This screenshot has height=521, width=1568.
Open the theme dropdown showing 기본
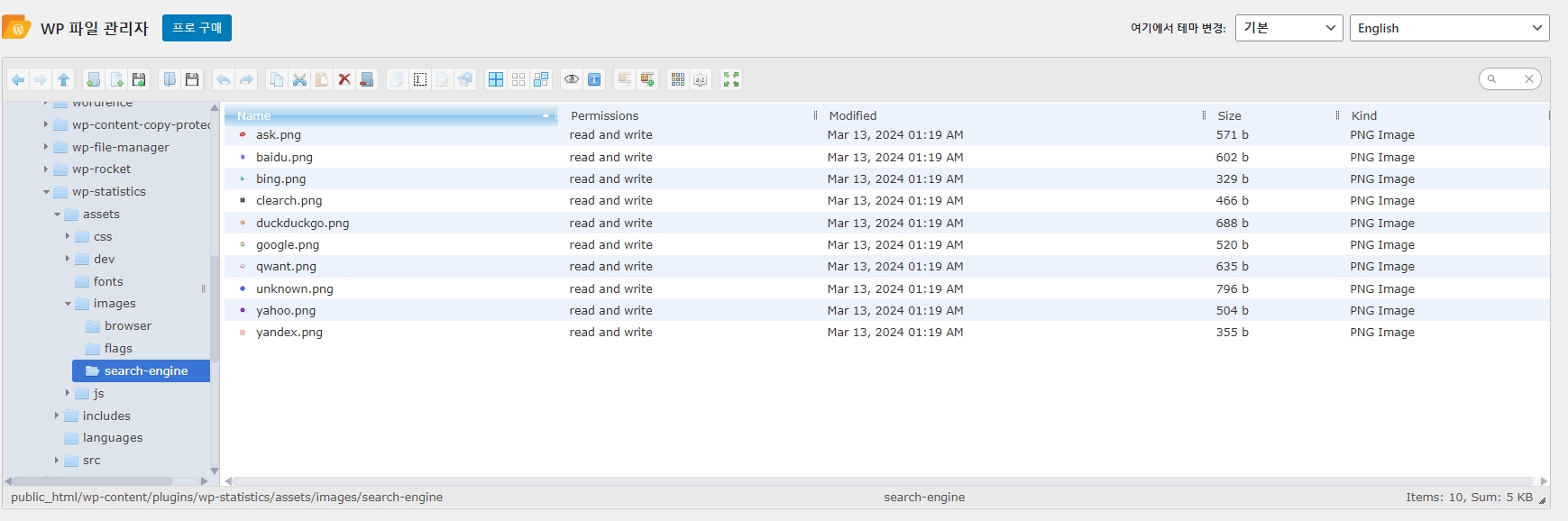coord(1288,28)
